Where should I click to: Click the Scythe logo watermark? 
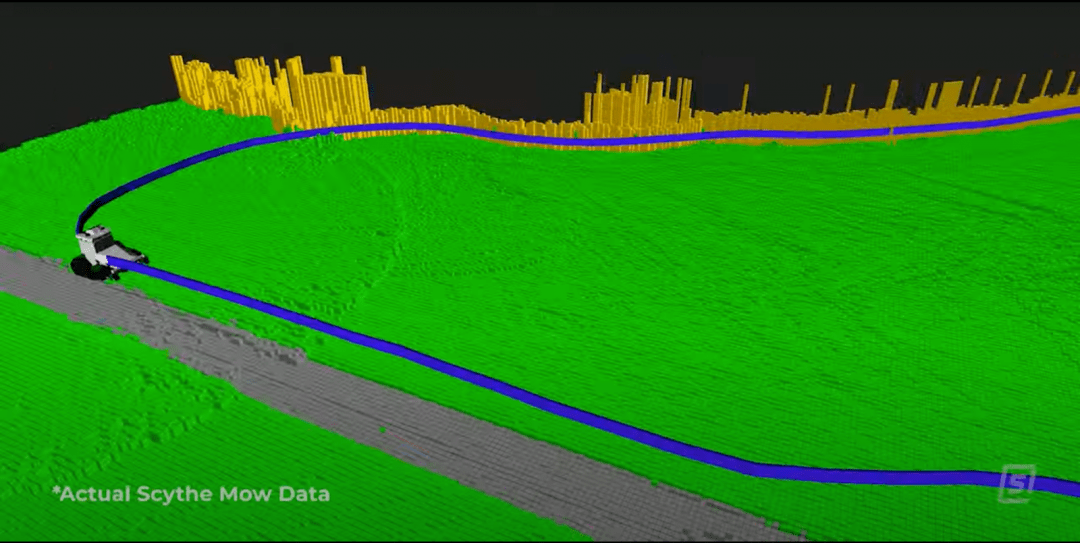pyautogui.click(x=1017, y=483)
